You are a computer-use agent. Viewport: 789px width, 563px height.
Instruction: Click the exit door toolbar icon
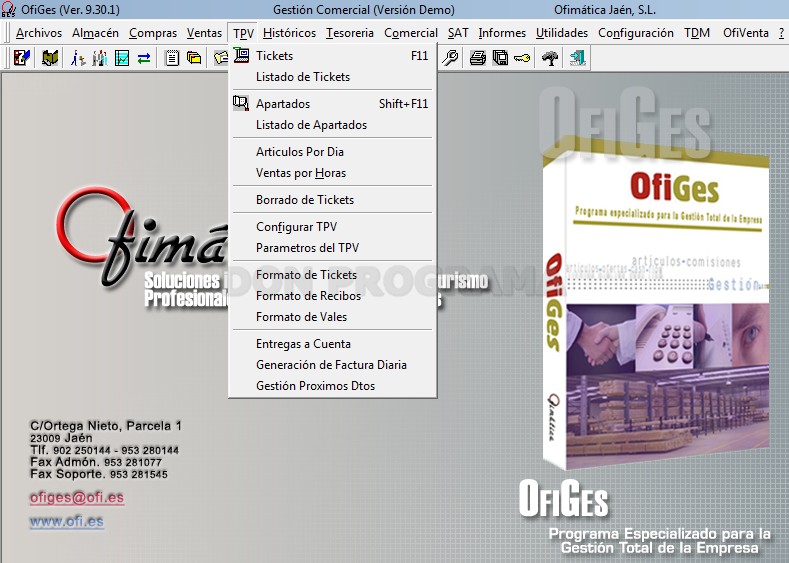click(x=578, y=58)
